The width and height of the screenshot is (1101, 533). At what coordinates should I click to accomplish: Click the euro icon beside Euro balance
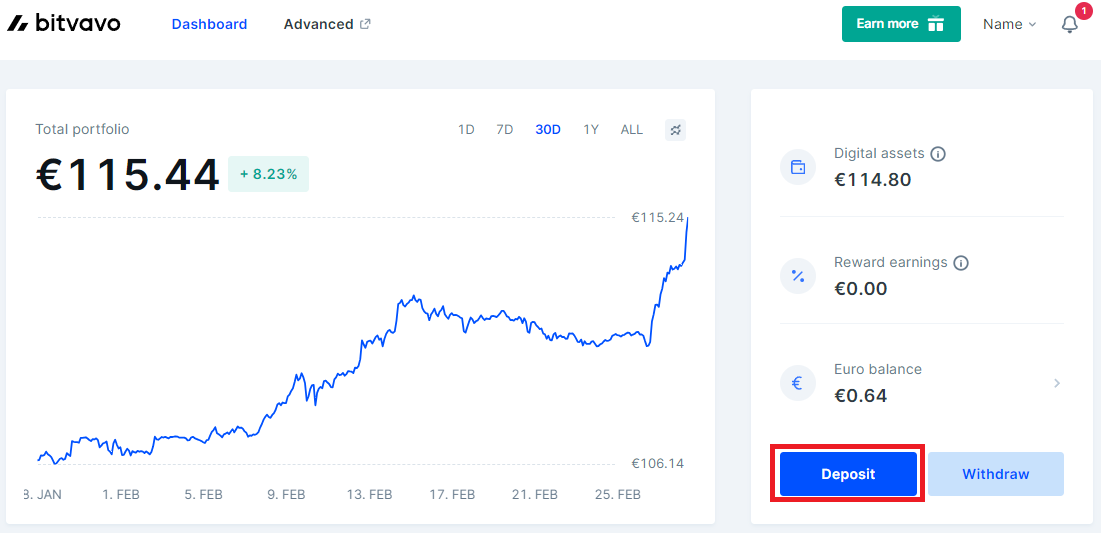tap(798, 383)
